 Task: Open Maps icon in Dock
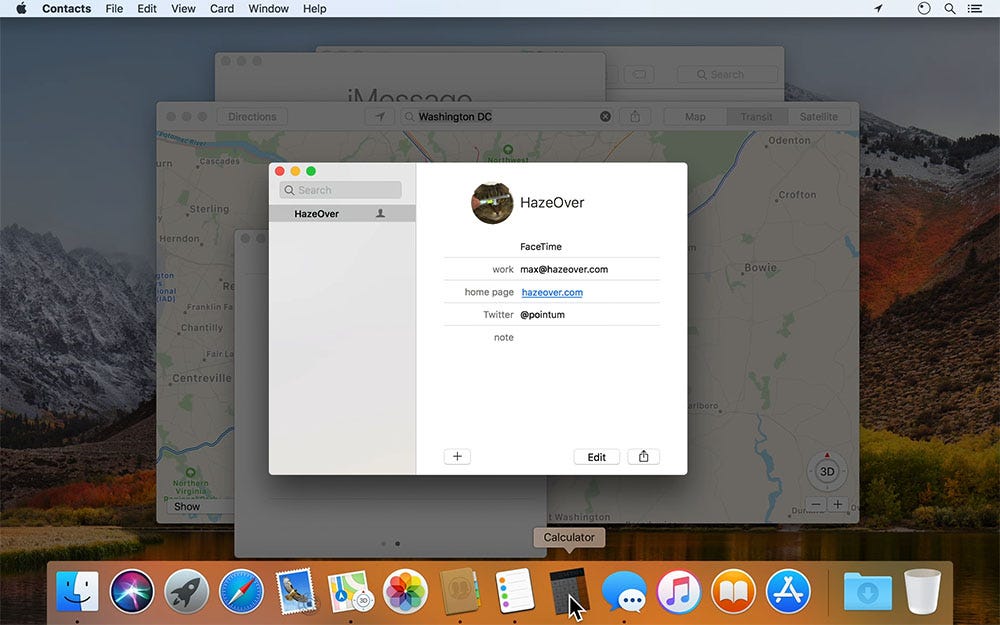coord(350,591)
